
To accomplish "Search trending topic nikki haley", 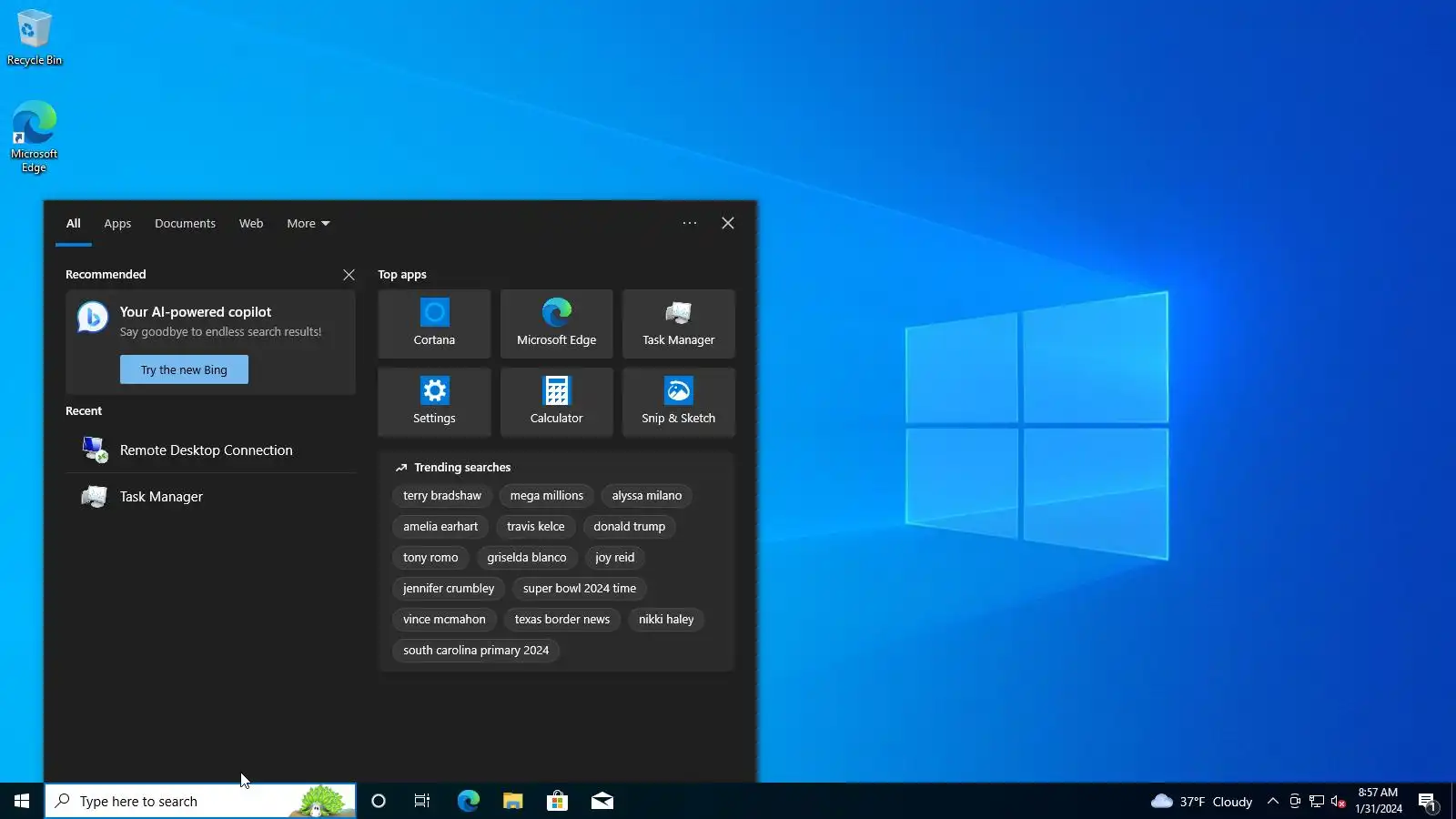I will click(666, 620).
